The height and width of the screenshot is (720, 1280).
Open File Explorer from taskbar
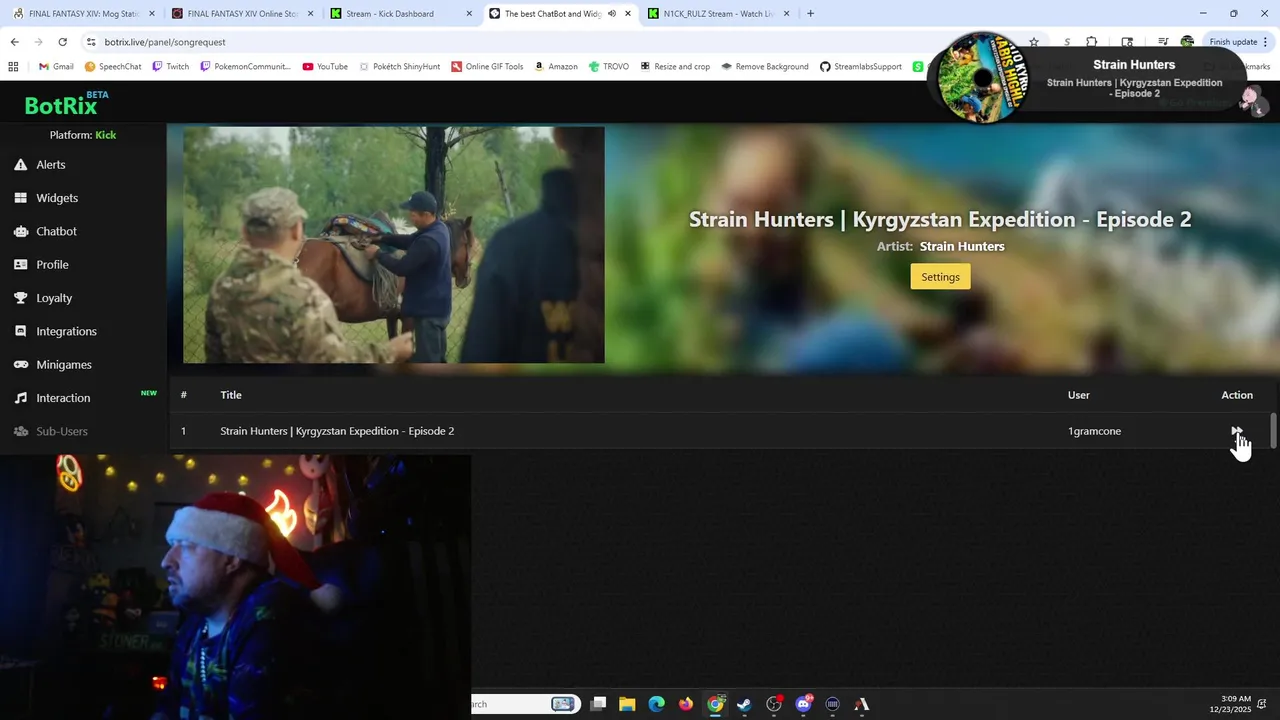coord(627,704)
